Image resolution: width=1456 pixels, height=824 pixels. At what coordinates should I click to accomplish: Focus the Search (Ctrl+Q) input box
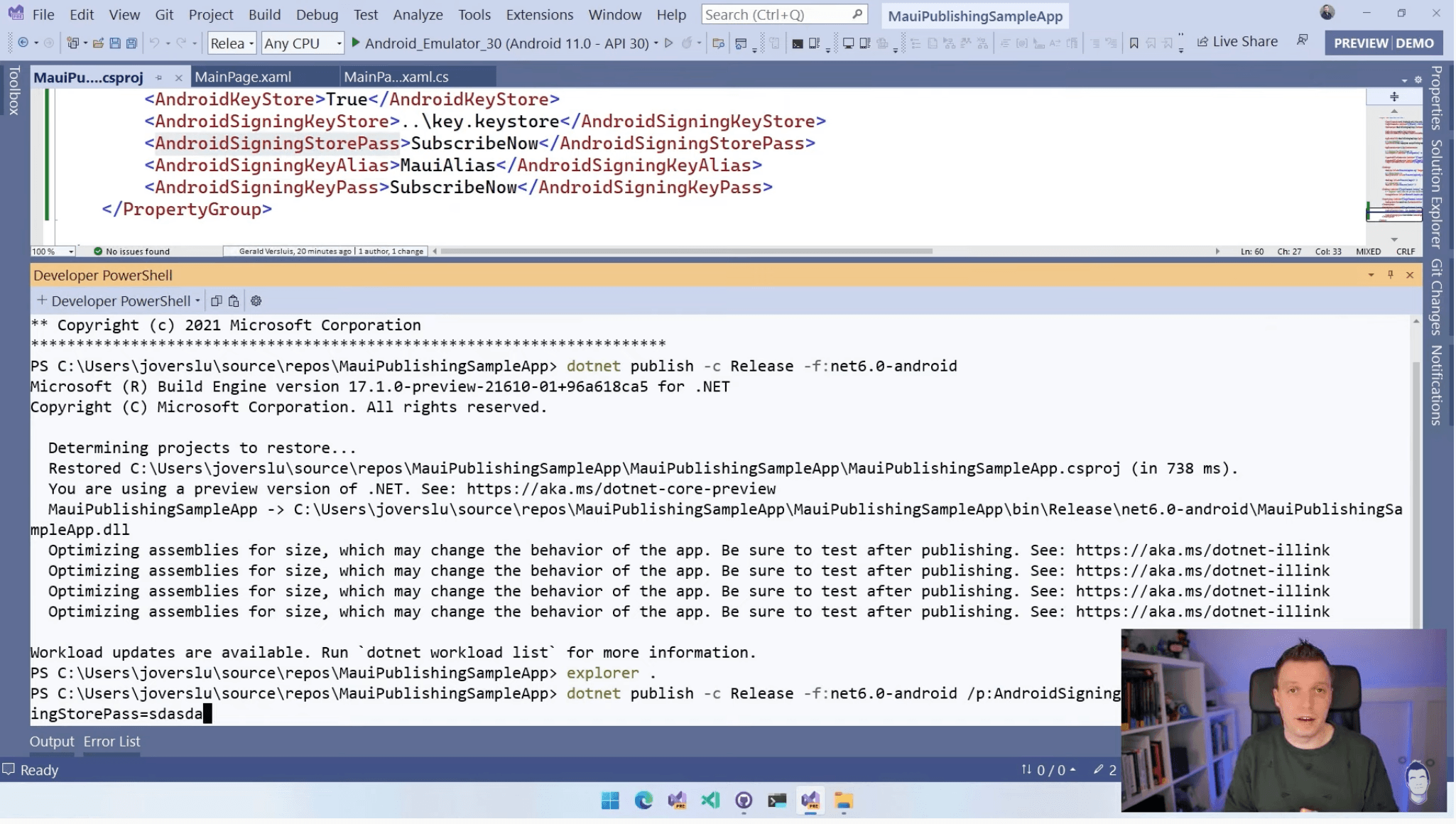click(x=784, y=14)
